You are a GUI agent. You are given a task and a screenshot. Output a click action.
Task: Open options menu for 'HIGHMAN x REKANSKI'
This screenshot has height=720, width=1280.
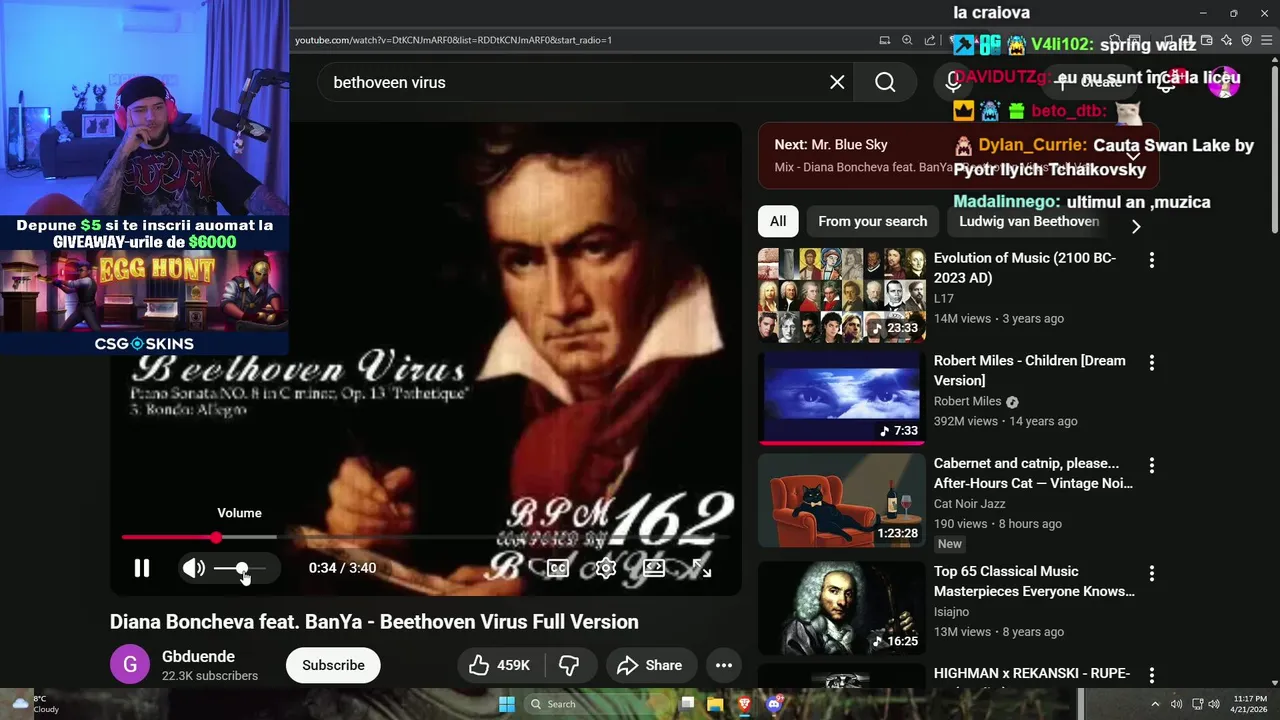1152,675
